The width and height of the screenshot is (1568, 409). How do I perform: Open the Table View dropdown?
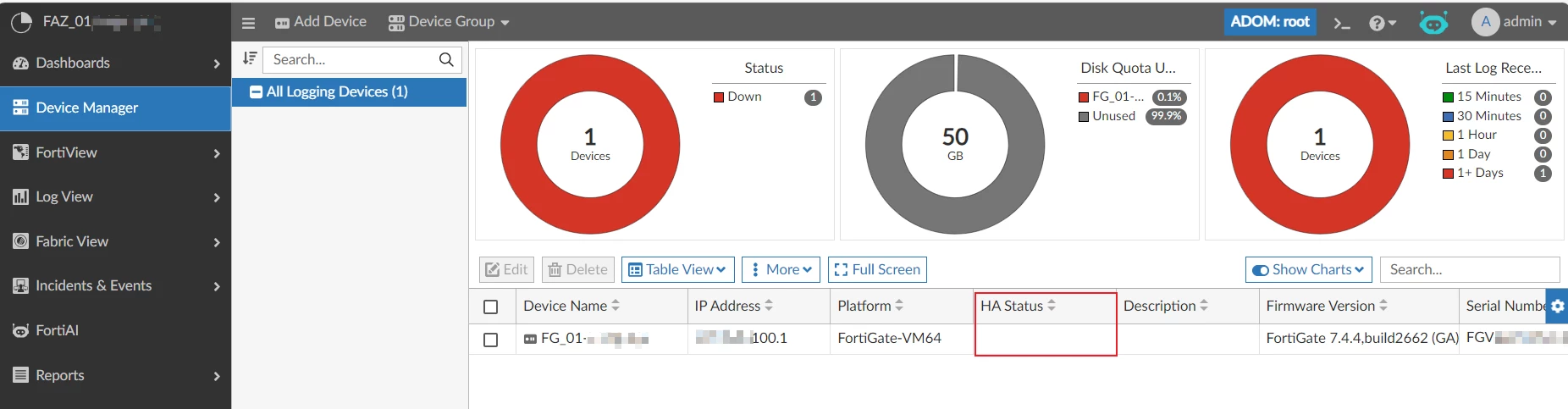click(x=677, y=269)
